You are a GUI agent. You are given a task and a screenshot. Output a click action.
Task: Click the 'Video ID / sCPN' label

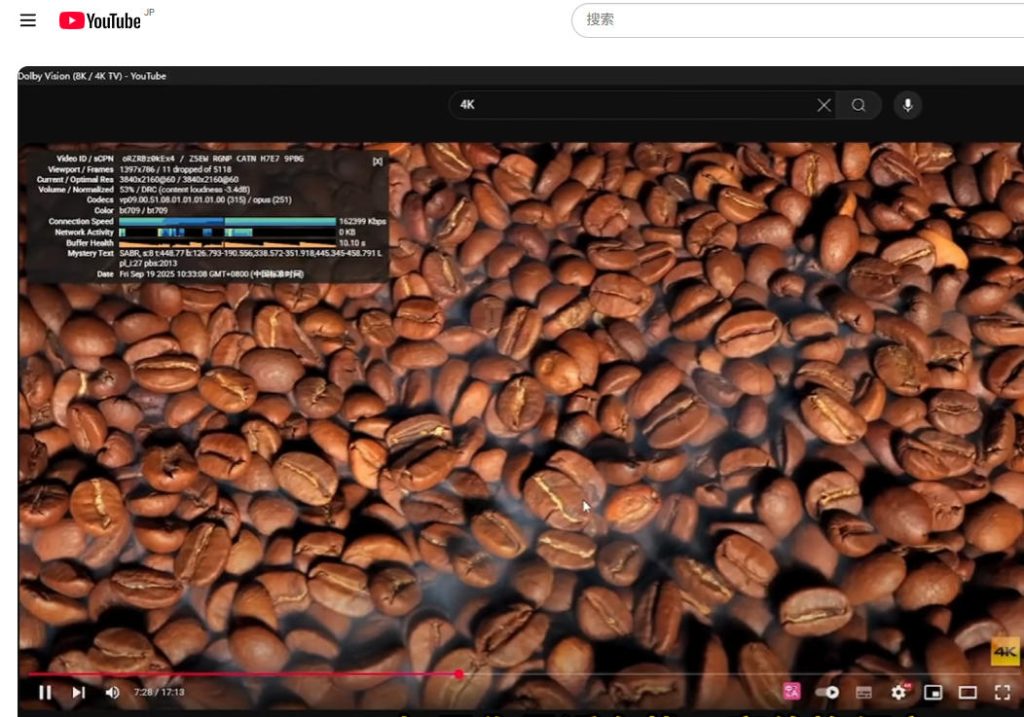[85, 159]
